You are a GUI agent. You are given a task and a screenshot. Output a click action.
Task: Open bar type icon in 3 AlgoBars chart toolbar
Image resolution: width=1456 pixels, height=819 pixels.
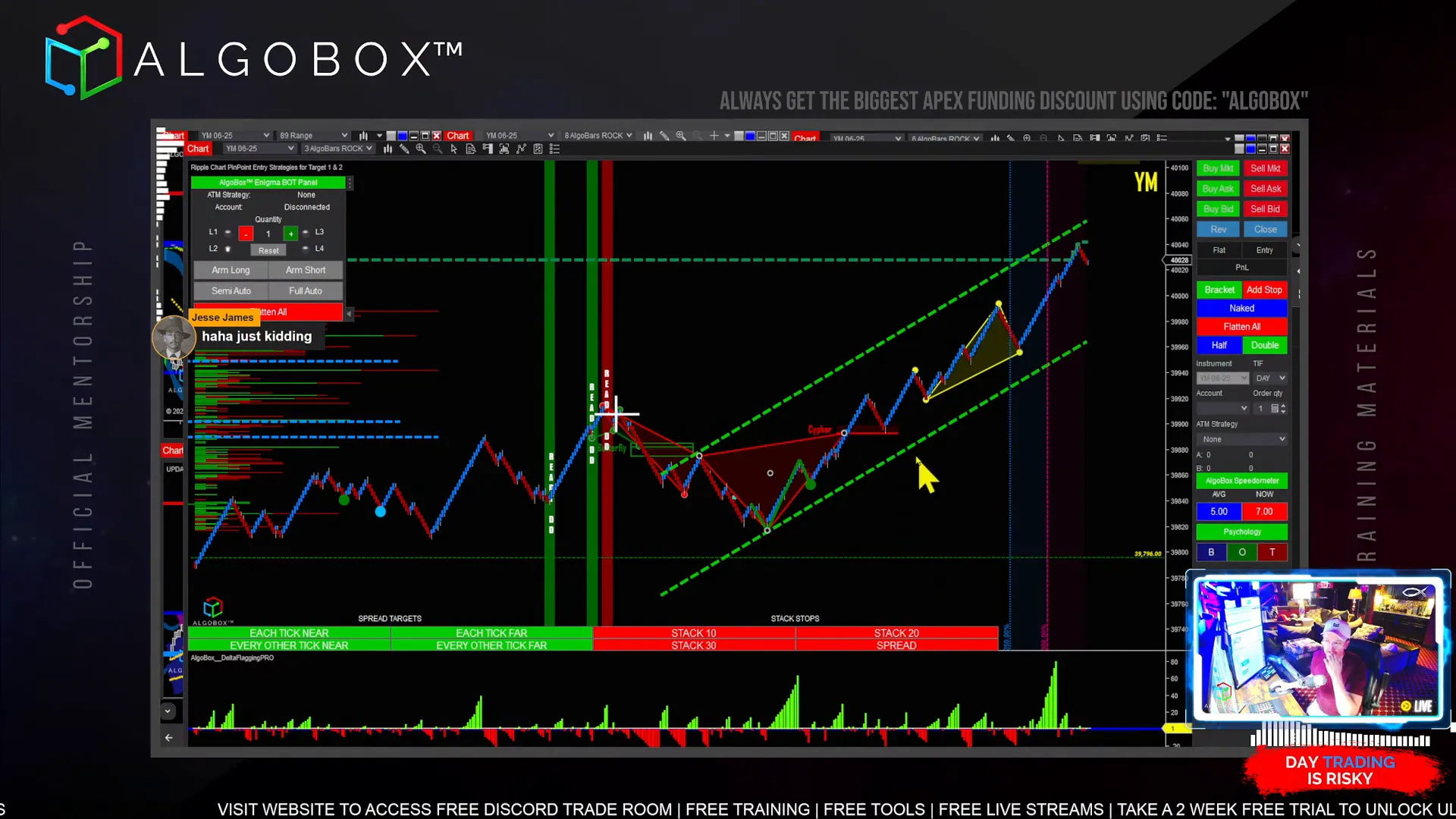388,149
